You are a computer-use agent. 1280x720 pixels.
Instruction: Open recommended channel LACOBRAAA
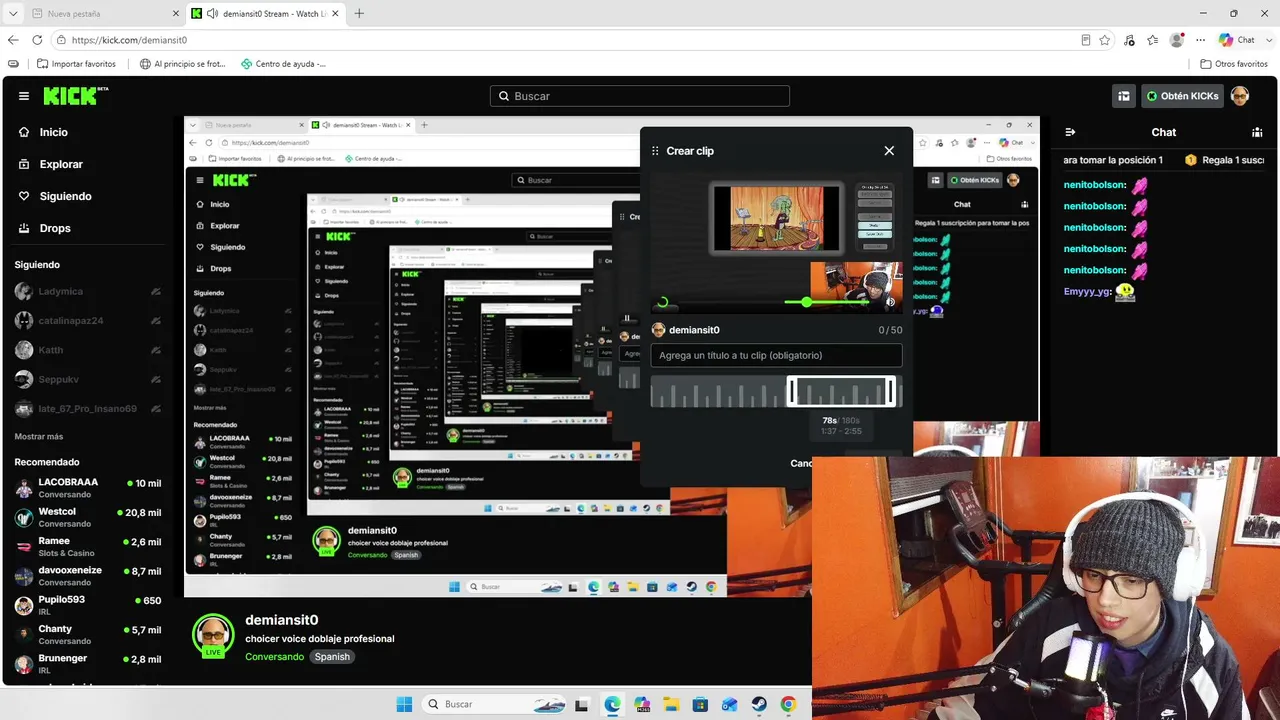tap(88, 488)
